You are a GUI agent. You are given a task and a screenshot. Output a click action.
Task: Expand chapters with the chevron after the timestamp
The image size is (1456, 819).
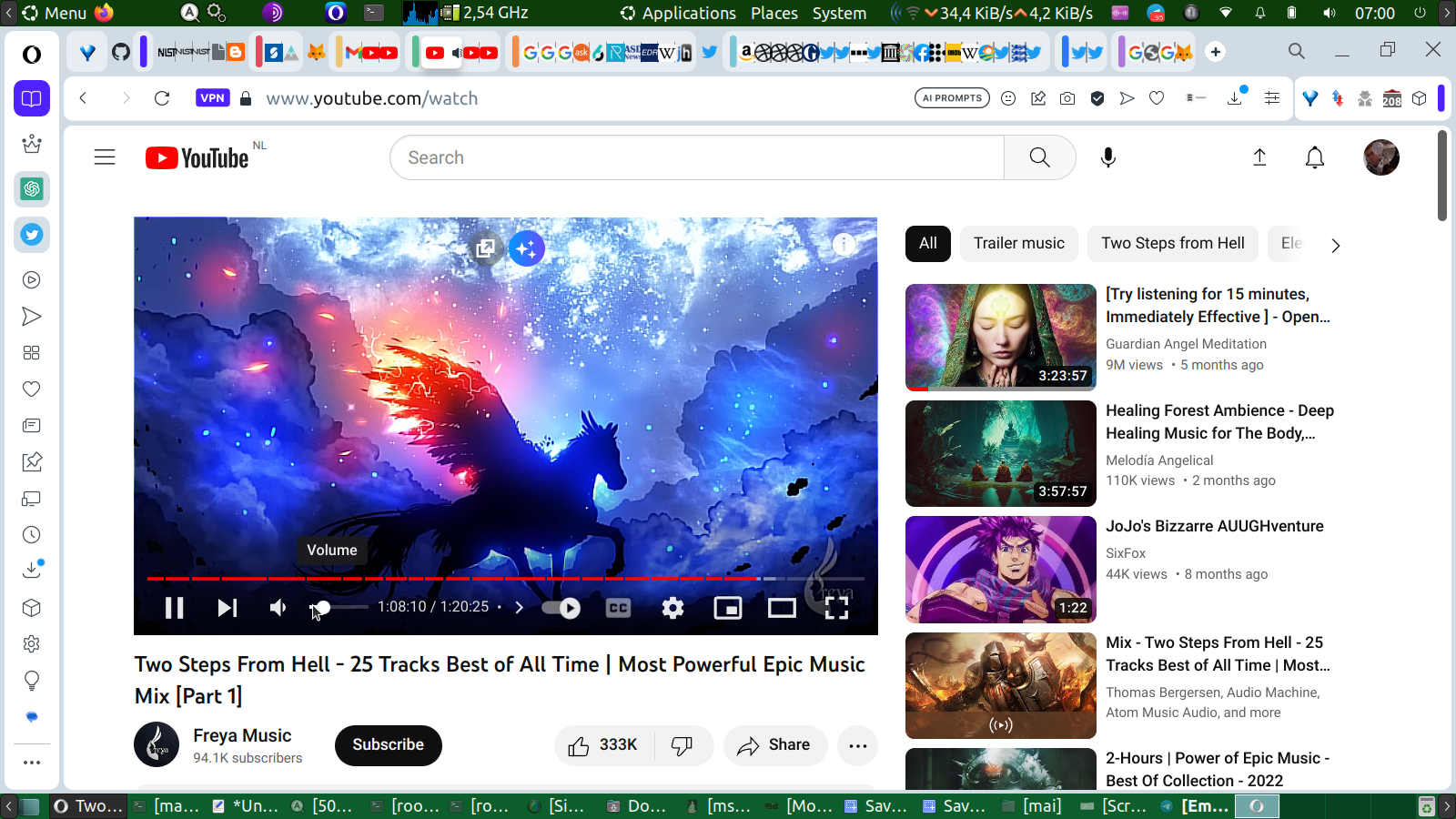point(520,608)
